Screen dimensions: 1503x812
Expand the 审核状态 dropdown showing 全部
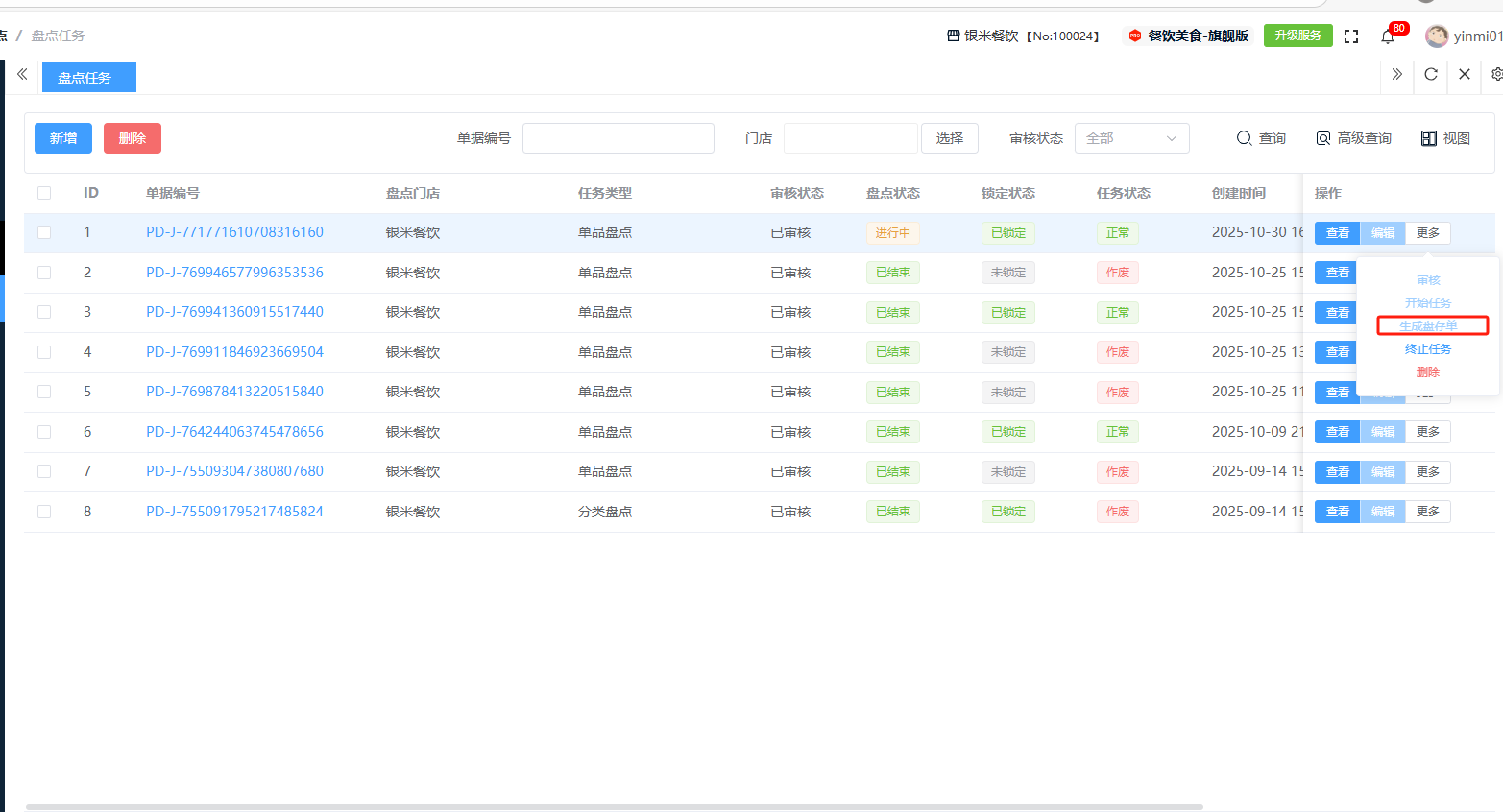(1131, 138)
